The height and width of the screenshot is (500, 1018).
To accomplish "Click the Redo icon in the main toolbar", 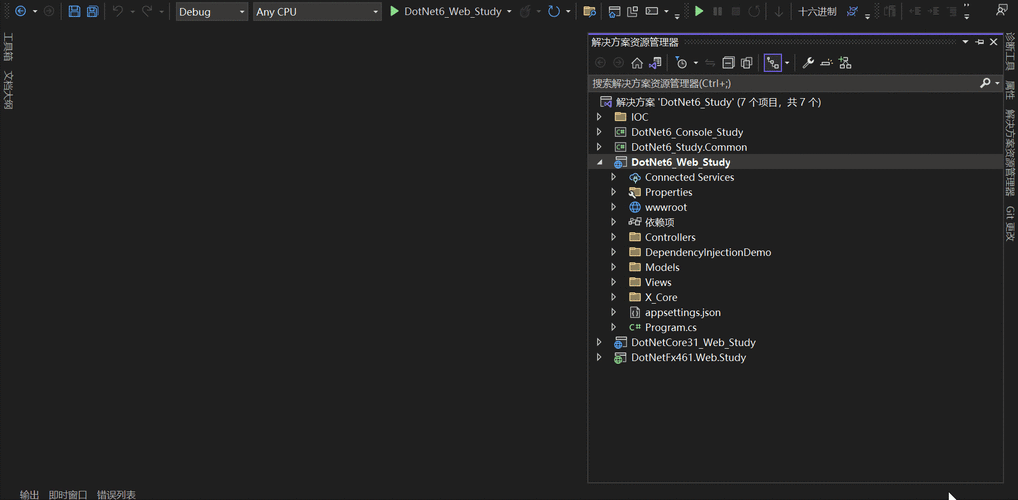I will 147,11.
